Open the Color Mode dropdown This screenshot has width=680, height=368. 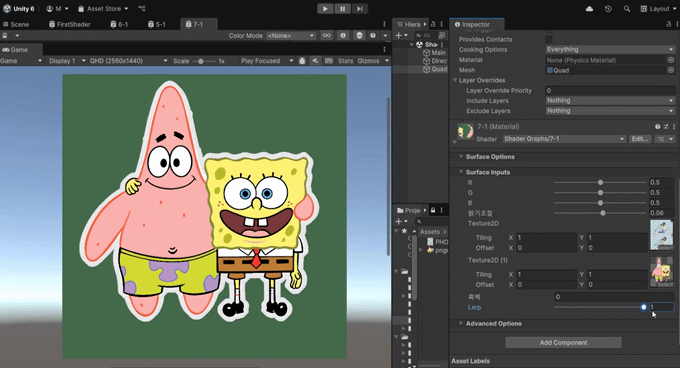click(x=291, y=36)
